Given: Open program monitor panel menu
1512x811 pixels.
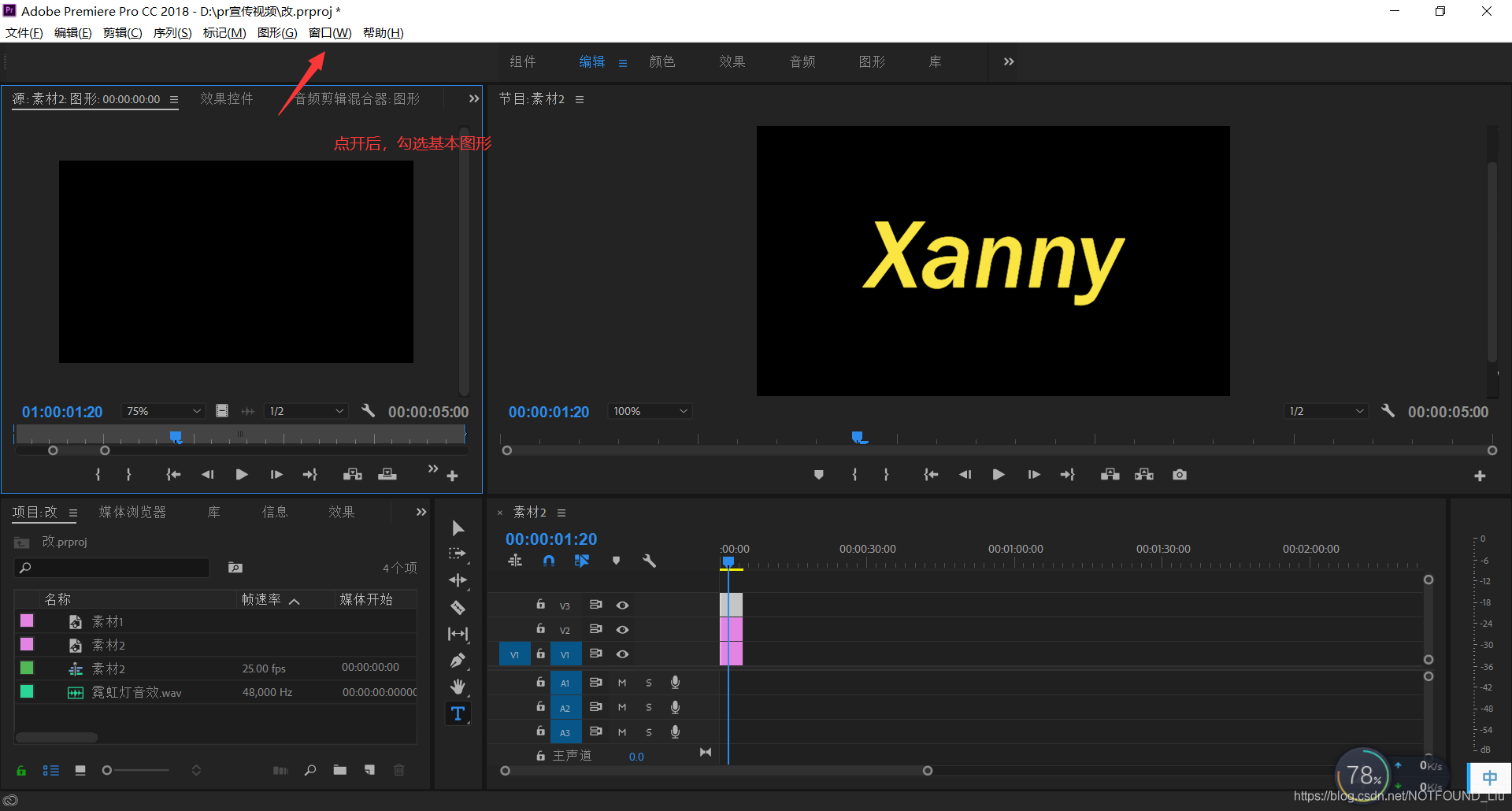Looking at the screenshot, I should [x=580, y=99].
